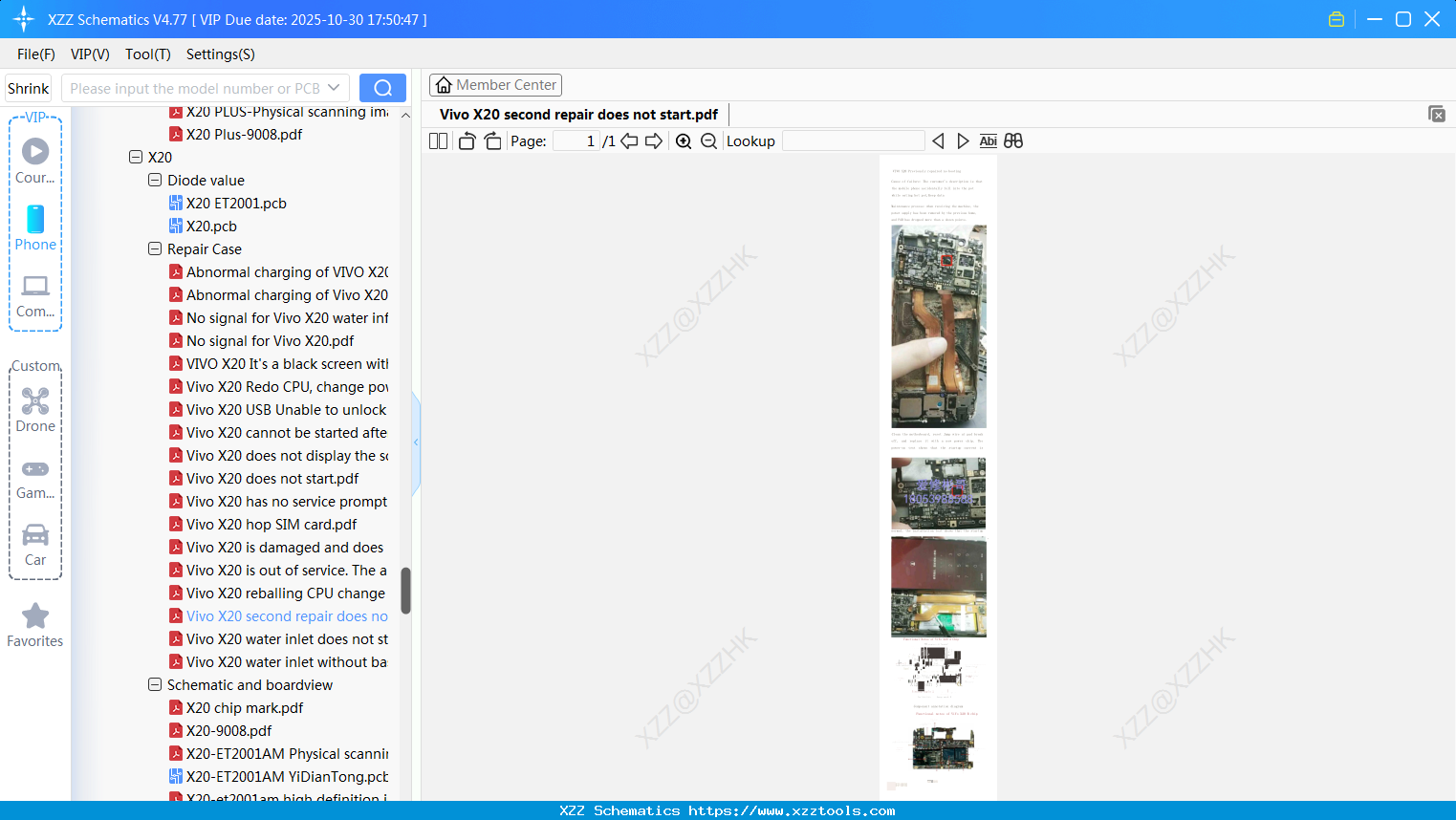The image size is (1456, 820).
Task: Select the Car category icon
Action: 35,545
